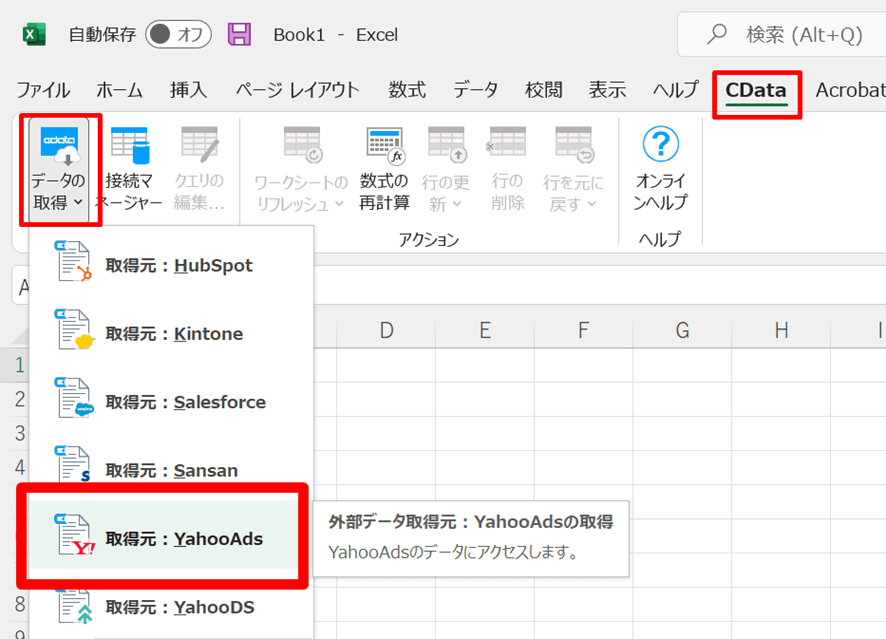The height and width of the screenshot is (639, 886).
Task: Open the ファイル tab
Action: [x=43, y=90]
